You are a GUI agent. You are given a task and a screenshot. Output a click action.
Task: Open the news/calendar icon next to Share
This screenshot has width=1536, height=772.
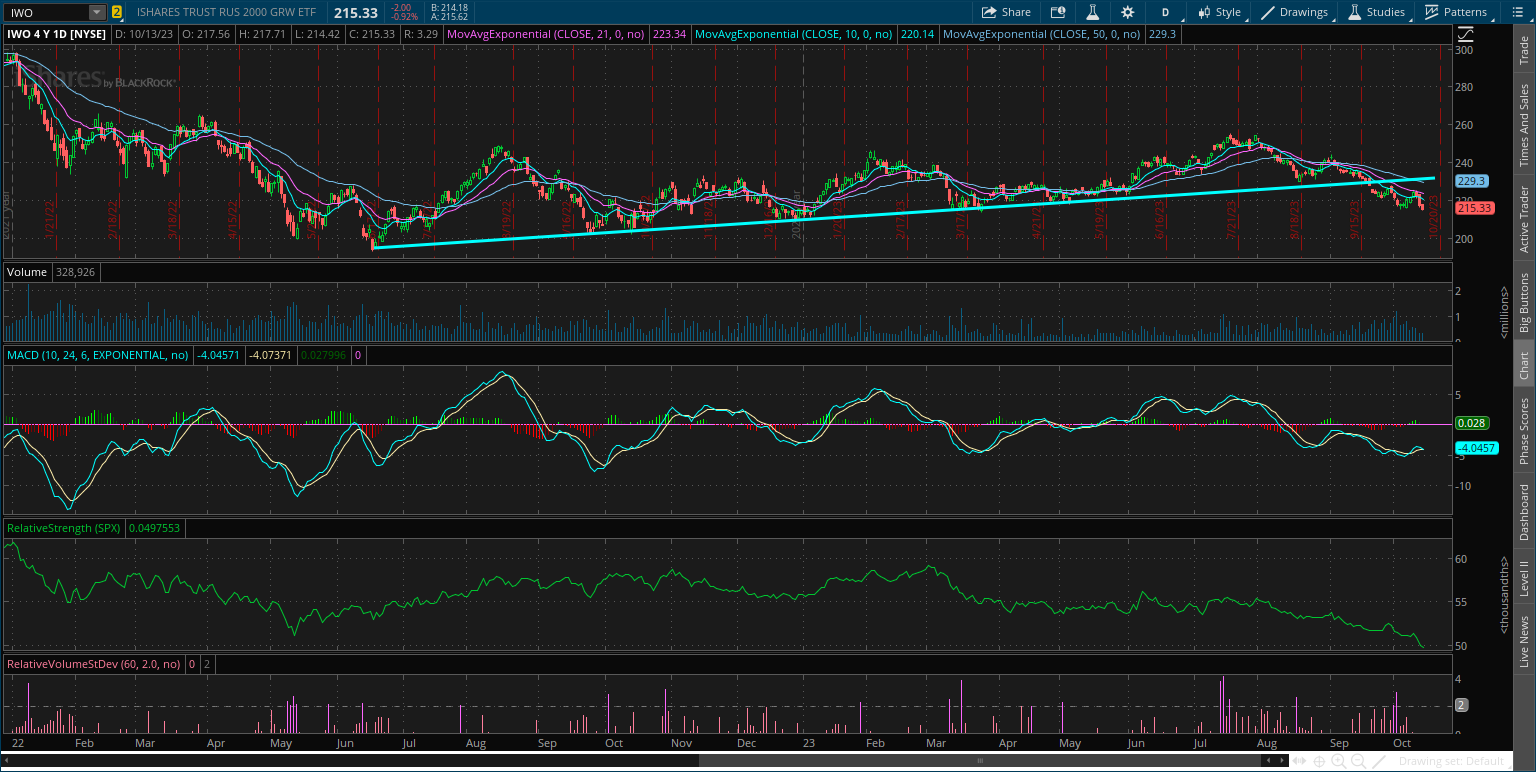pyautogui.click(x=1058, y=12)
